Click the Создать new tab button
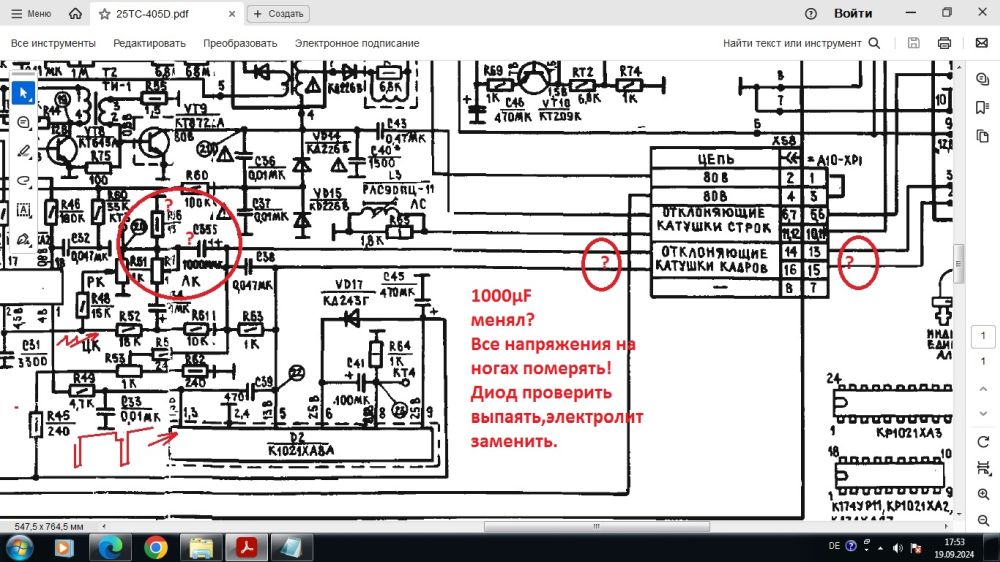Screen dimensions: 1000x562 pyautogui.click(x=278, y=14)
